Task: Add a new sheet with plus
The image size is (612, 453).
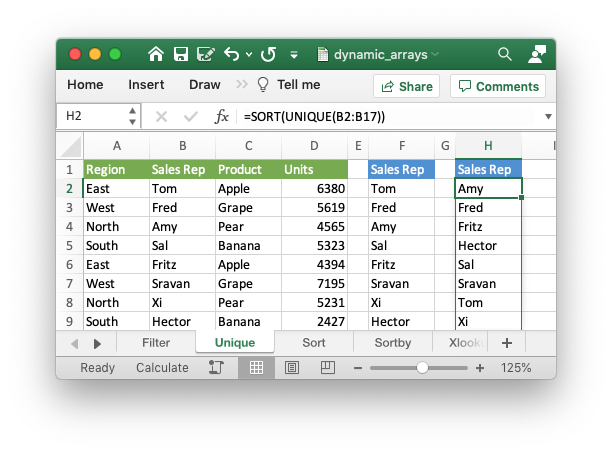Action: point(507,343)
